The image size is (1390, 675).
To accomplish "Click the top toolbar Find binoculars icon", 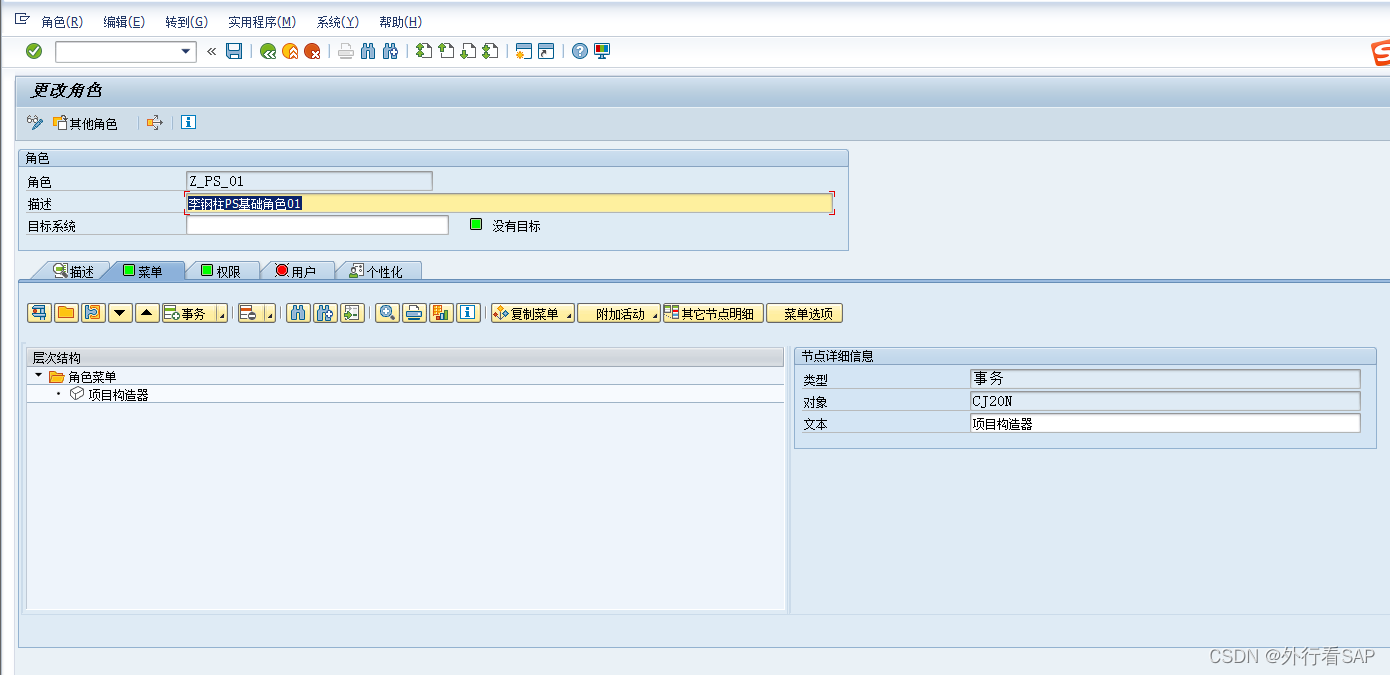I will (368, 52).
